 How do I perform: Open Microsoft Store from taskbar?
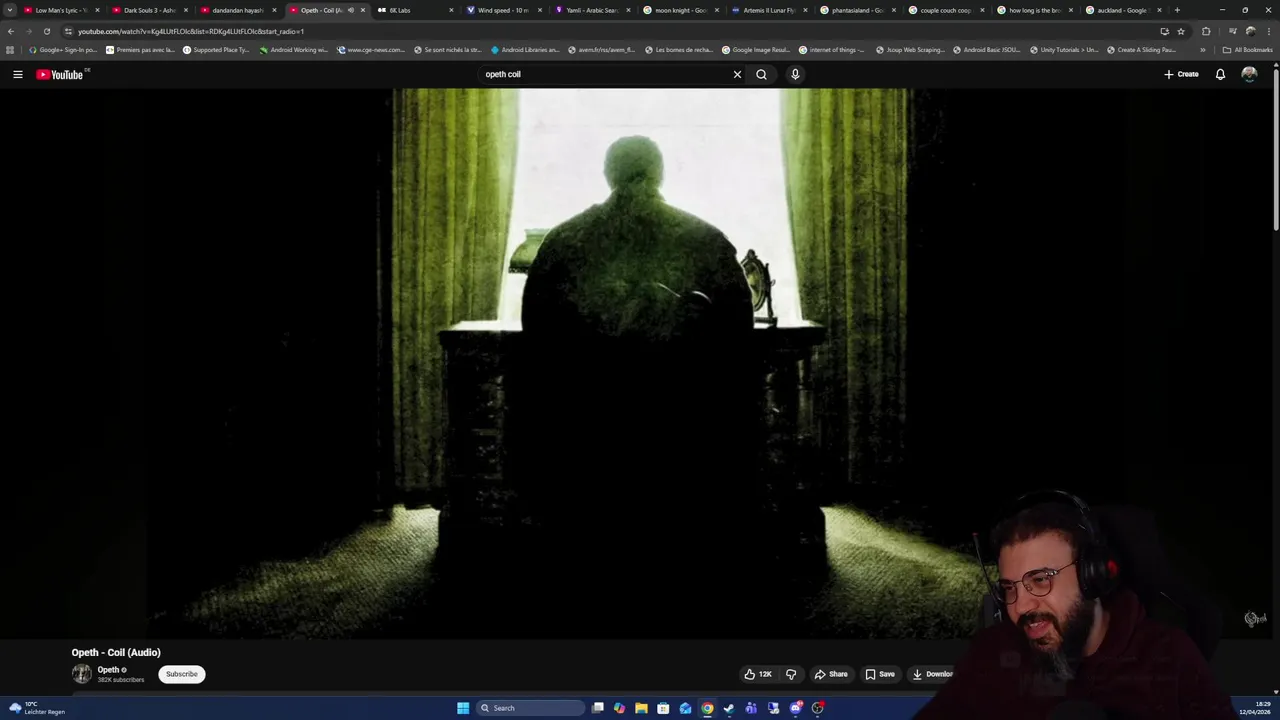tap(663, 708)
